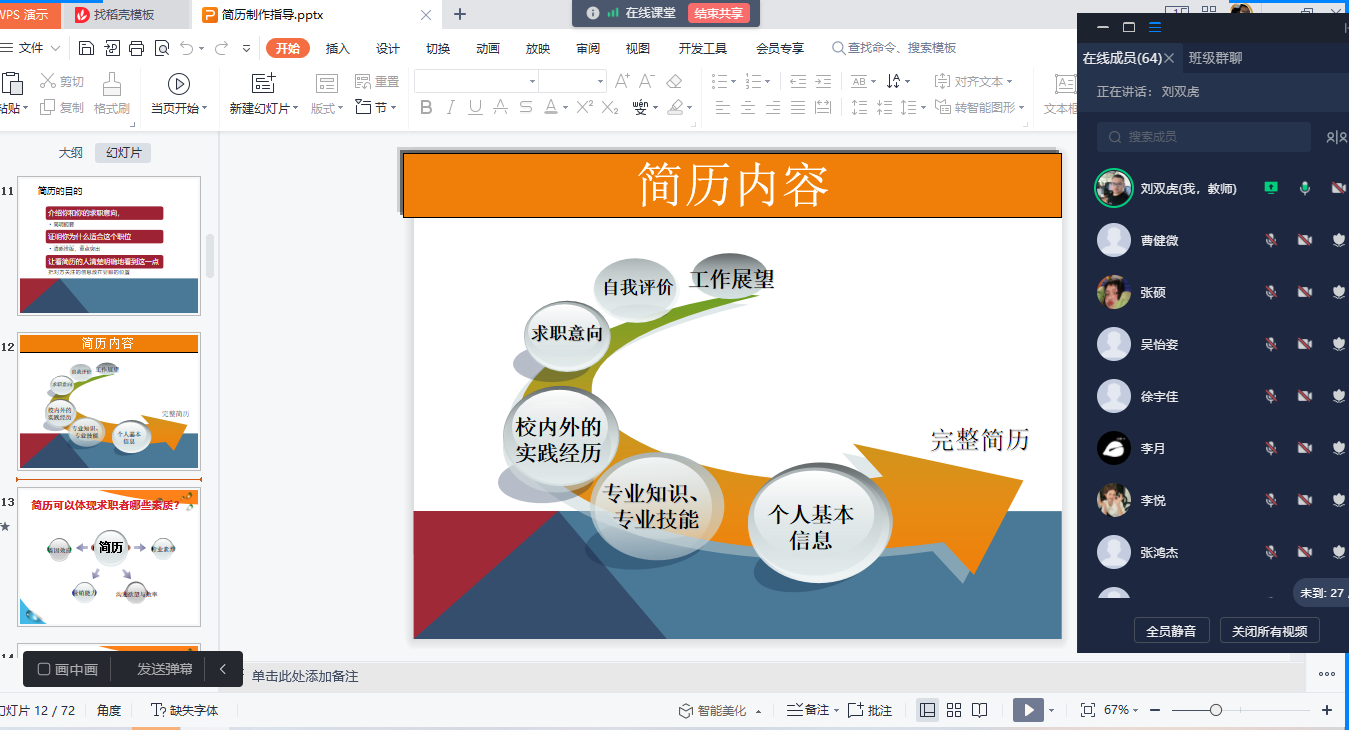Screen dimensions: 1349x730
Task: Click the Underline text icon
Action: (476, 108)
